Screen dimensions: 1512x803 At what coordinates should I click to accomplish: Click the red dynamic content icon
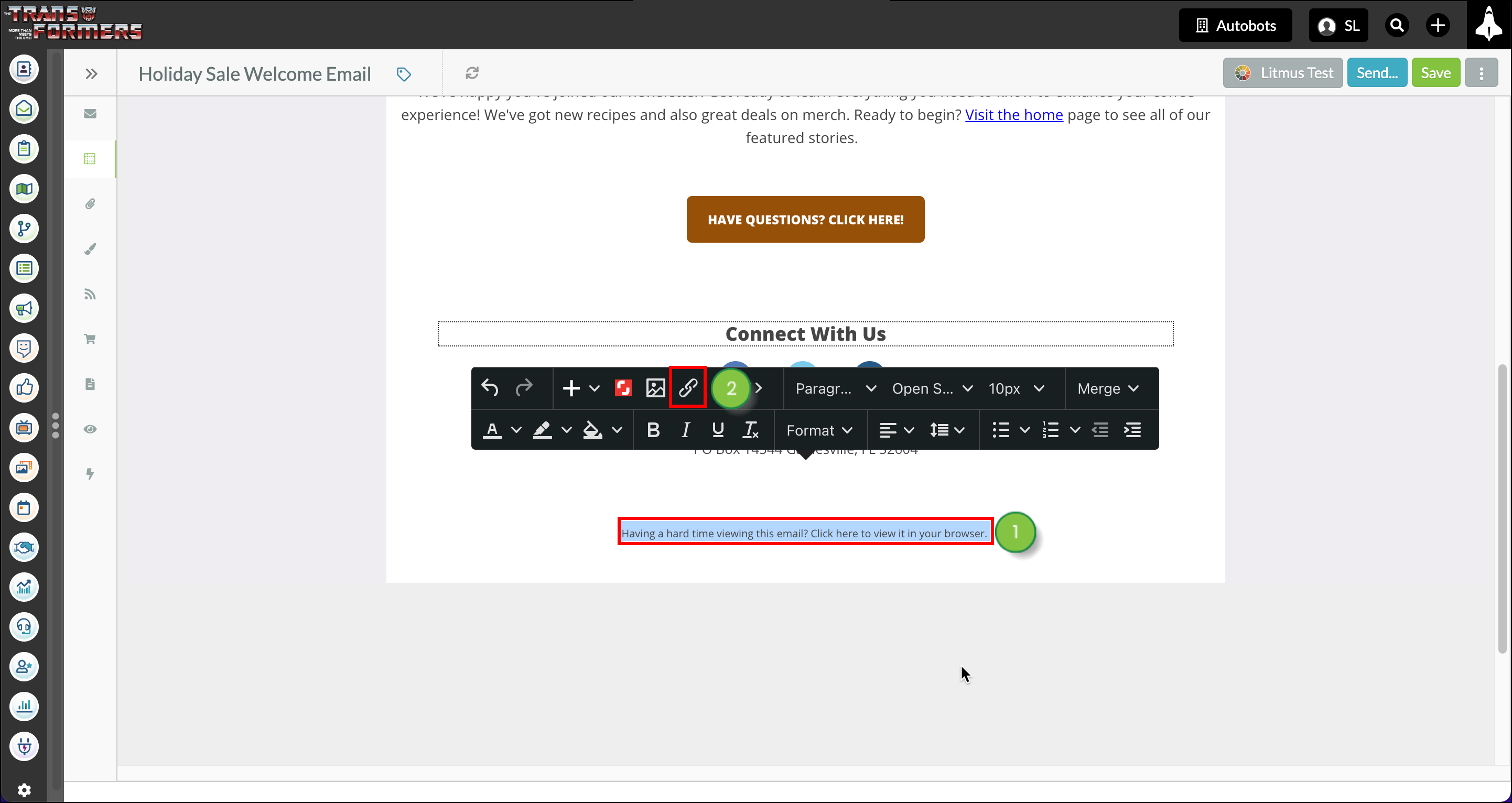[x=623, y=388]
